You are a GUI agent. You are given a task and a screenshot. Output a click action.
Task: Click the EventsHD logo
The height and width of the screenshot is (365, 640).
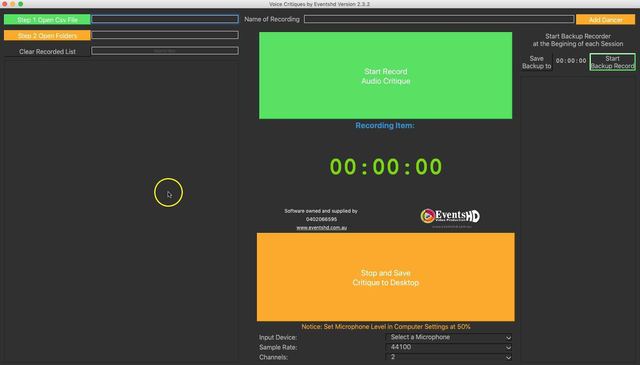(450, 216)
